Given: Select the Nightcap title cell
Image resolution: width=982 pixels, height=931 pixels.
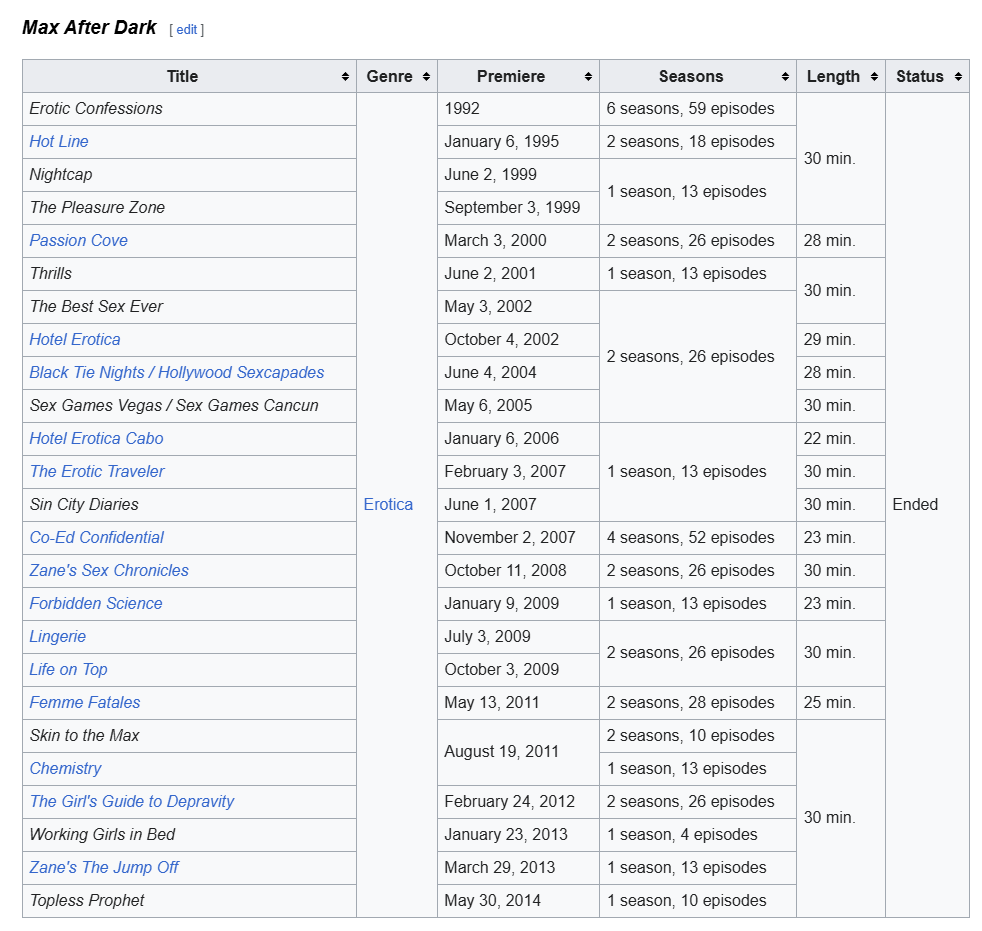Looking at the screenshot, I should click(x=189, y=175).
